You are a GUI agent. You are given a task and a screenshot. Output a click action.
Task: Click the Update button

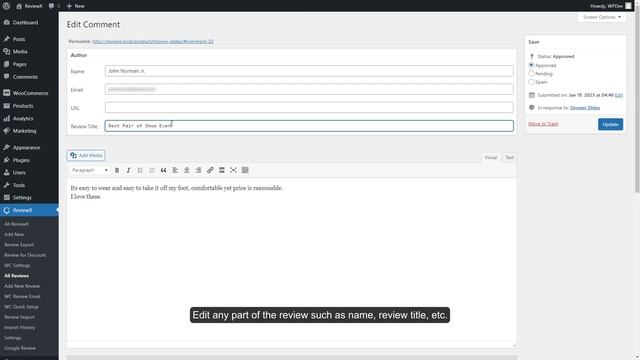(610, 124)
